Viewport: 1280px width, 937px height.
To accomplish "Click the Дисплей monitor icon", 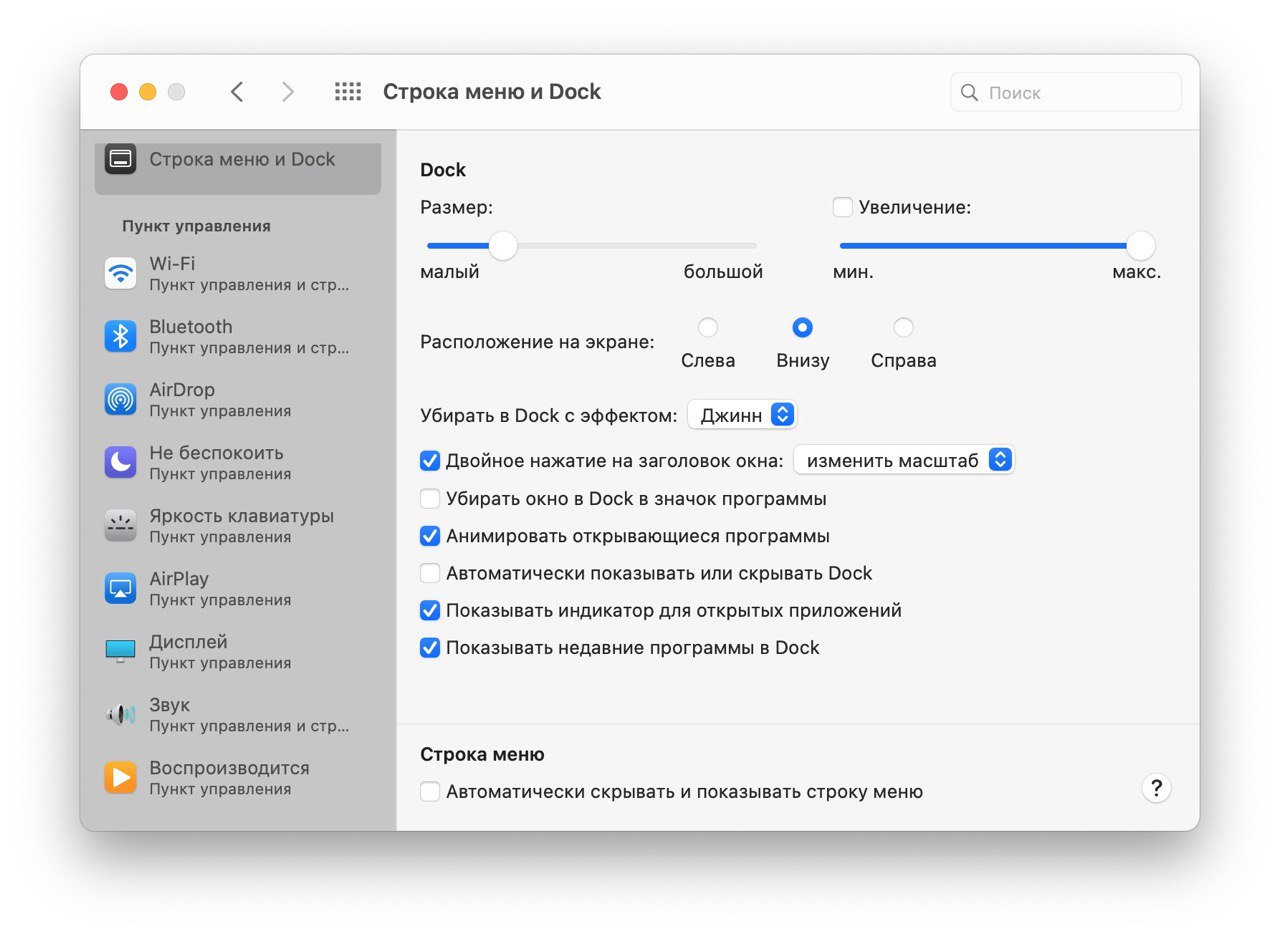I will (x=120, y=651).
